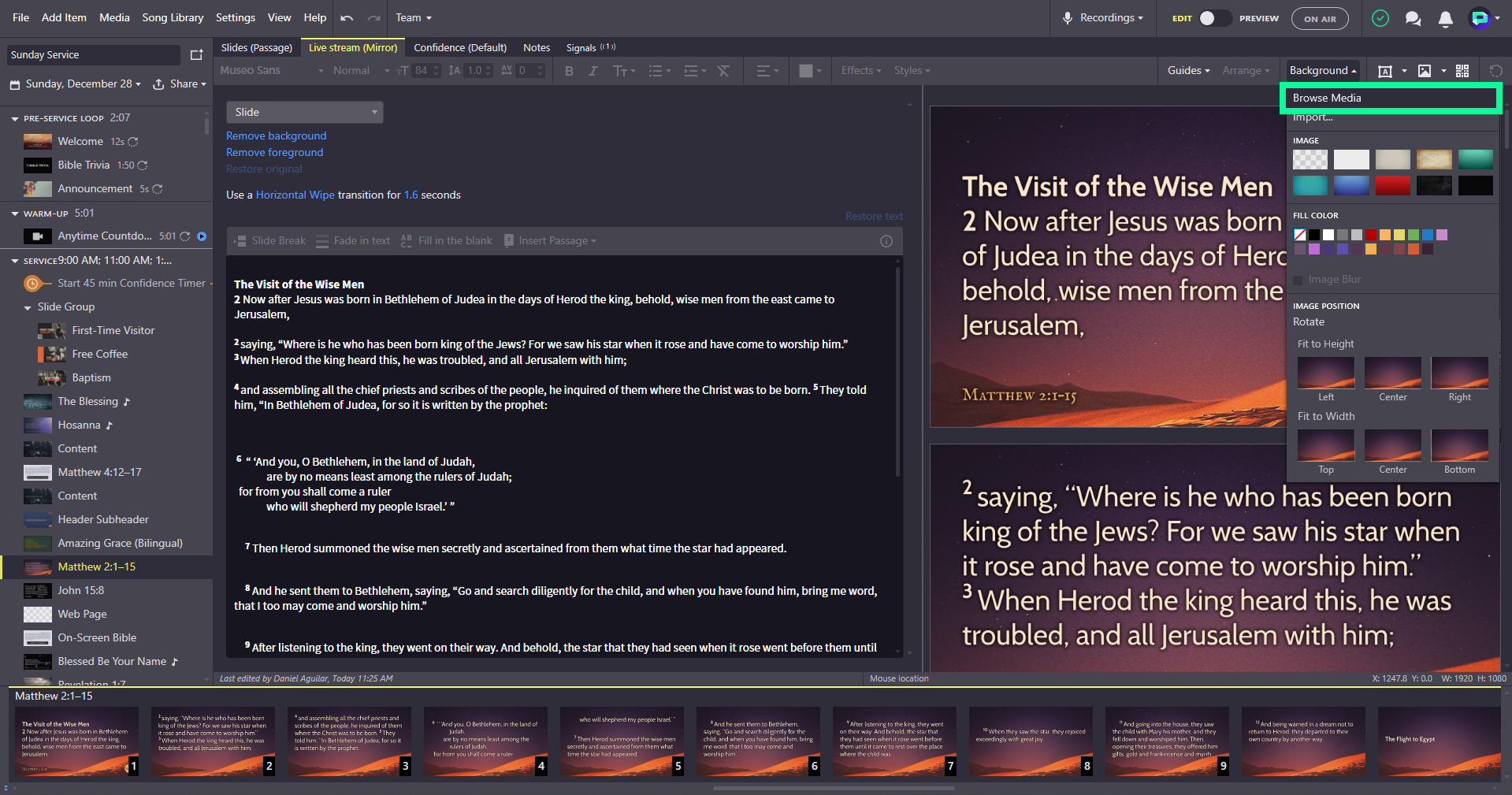Click the clear formatting icon
The width and height of the screenshot is (1512, 795).
pyautogui.click(x=723, y=71)
